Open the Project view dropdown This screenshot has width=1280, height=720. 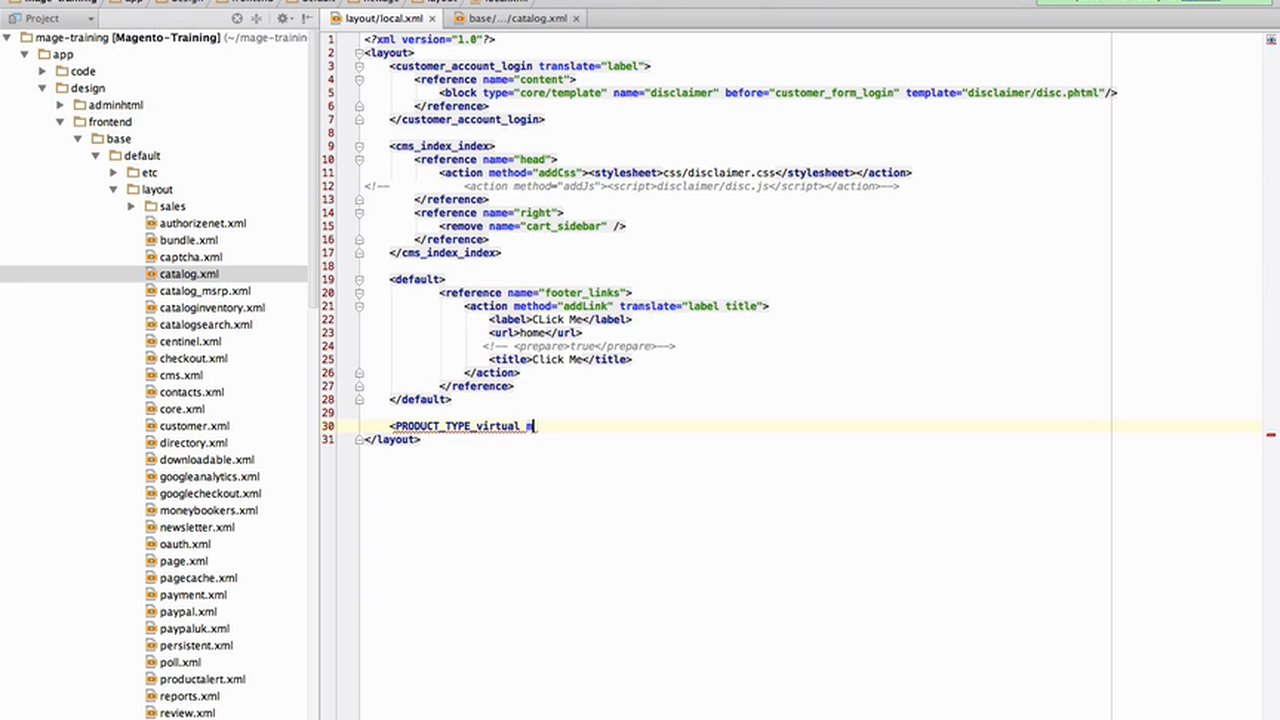[90, 18]
